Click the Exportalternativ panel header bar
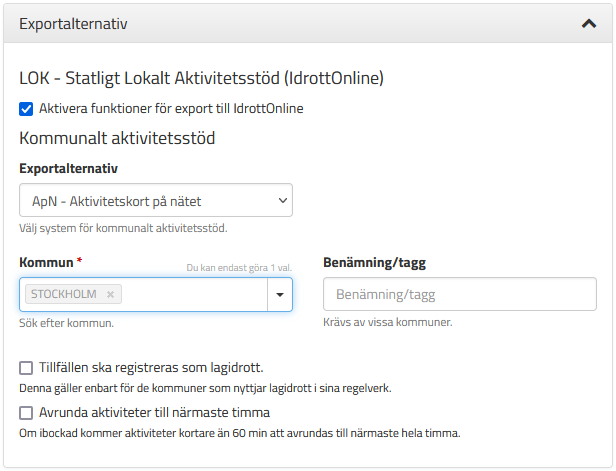The image size is (616, 471). click(308, 24)
